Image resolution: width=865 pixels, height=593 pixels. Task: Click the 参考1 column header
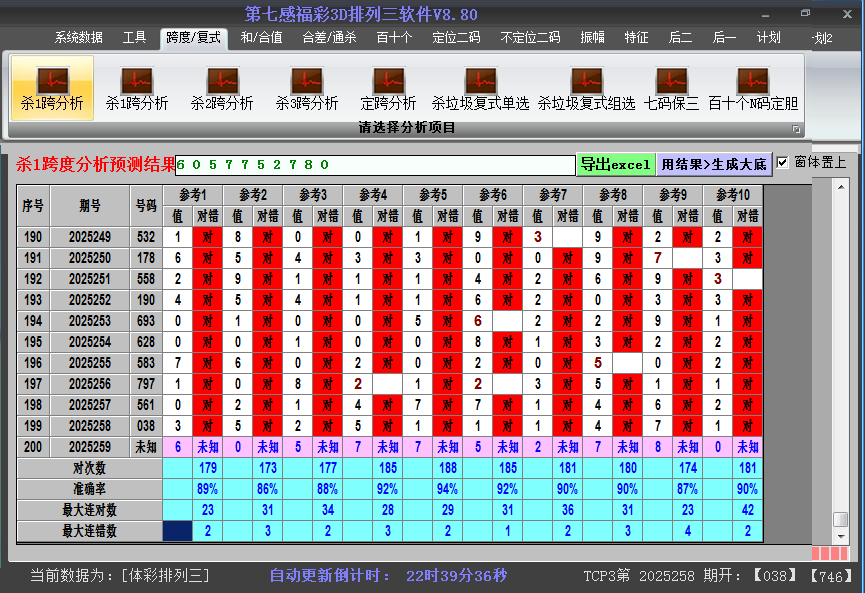coord(193,195)
